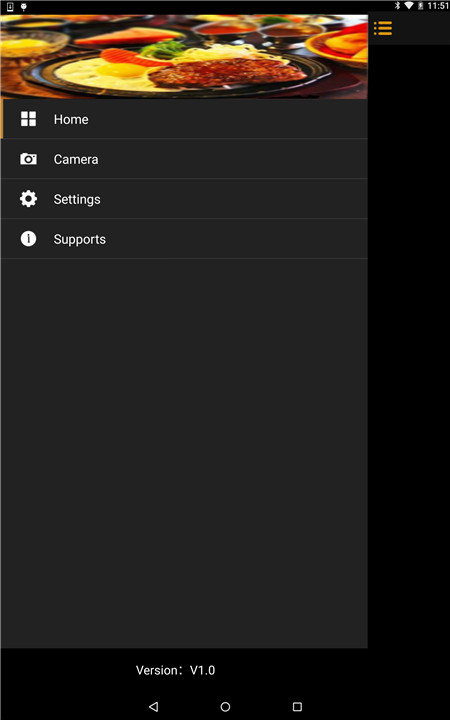Image resolution: width=450 pixels, height=720 pixels.
Task: Tap the Android back navigation button
Action: [x=154, y=706]
